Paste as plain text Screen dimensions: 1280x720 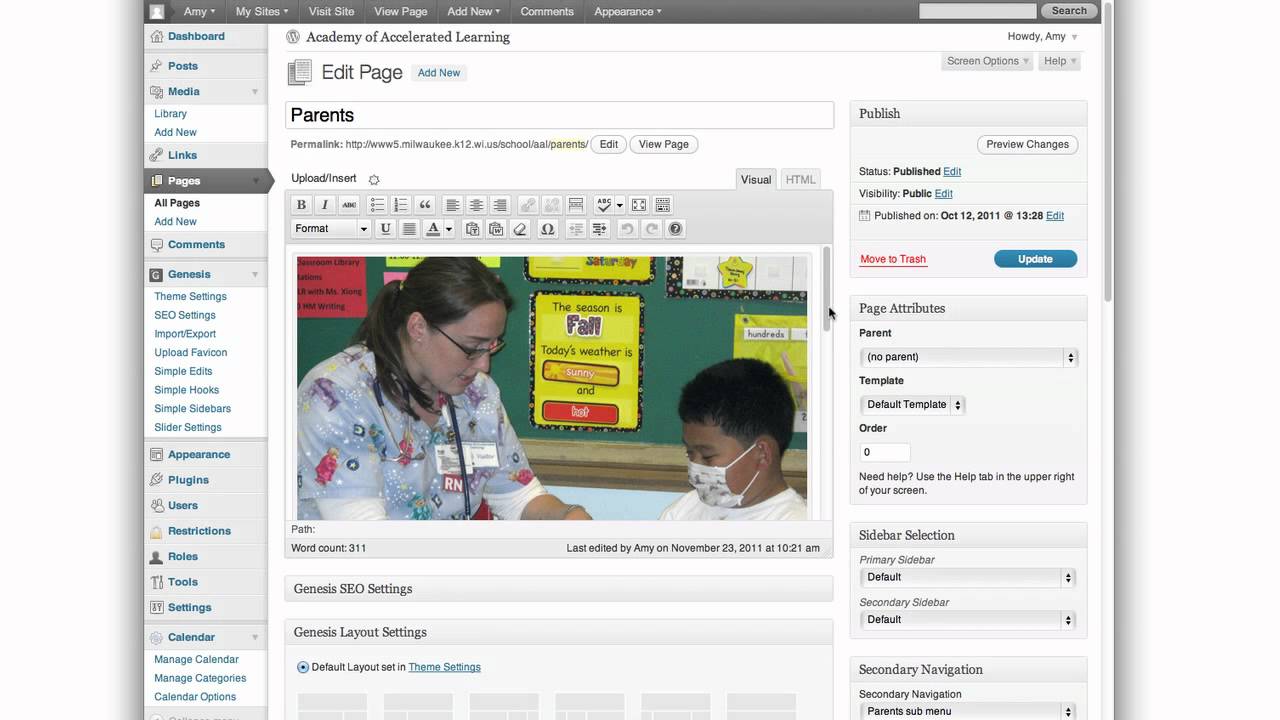point(472,229)
